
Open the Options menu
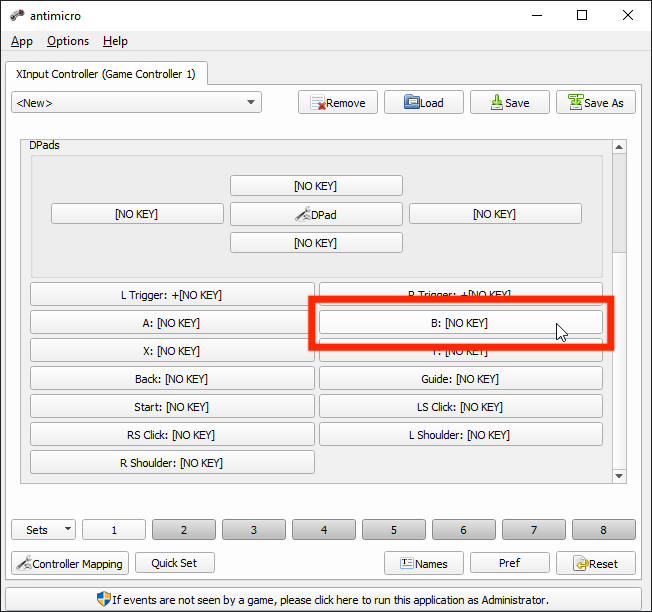(68, 41)
